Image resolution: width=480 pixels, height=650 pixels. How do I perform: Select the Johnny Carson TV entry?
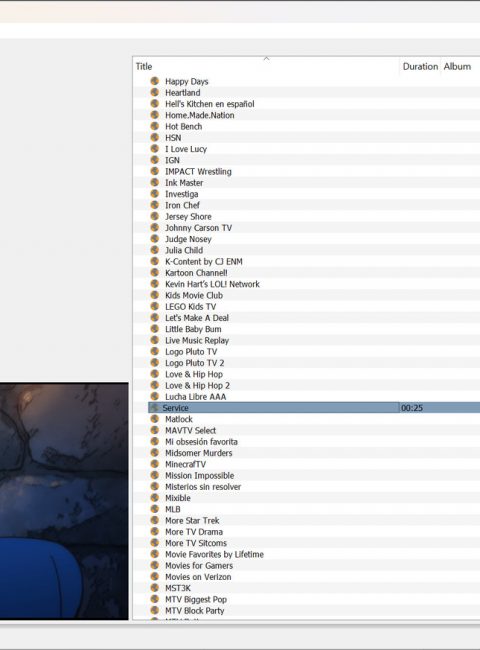[x=199, y=228]
